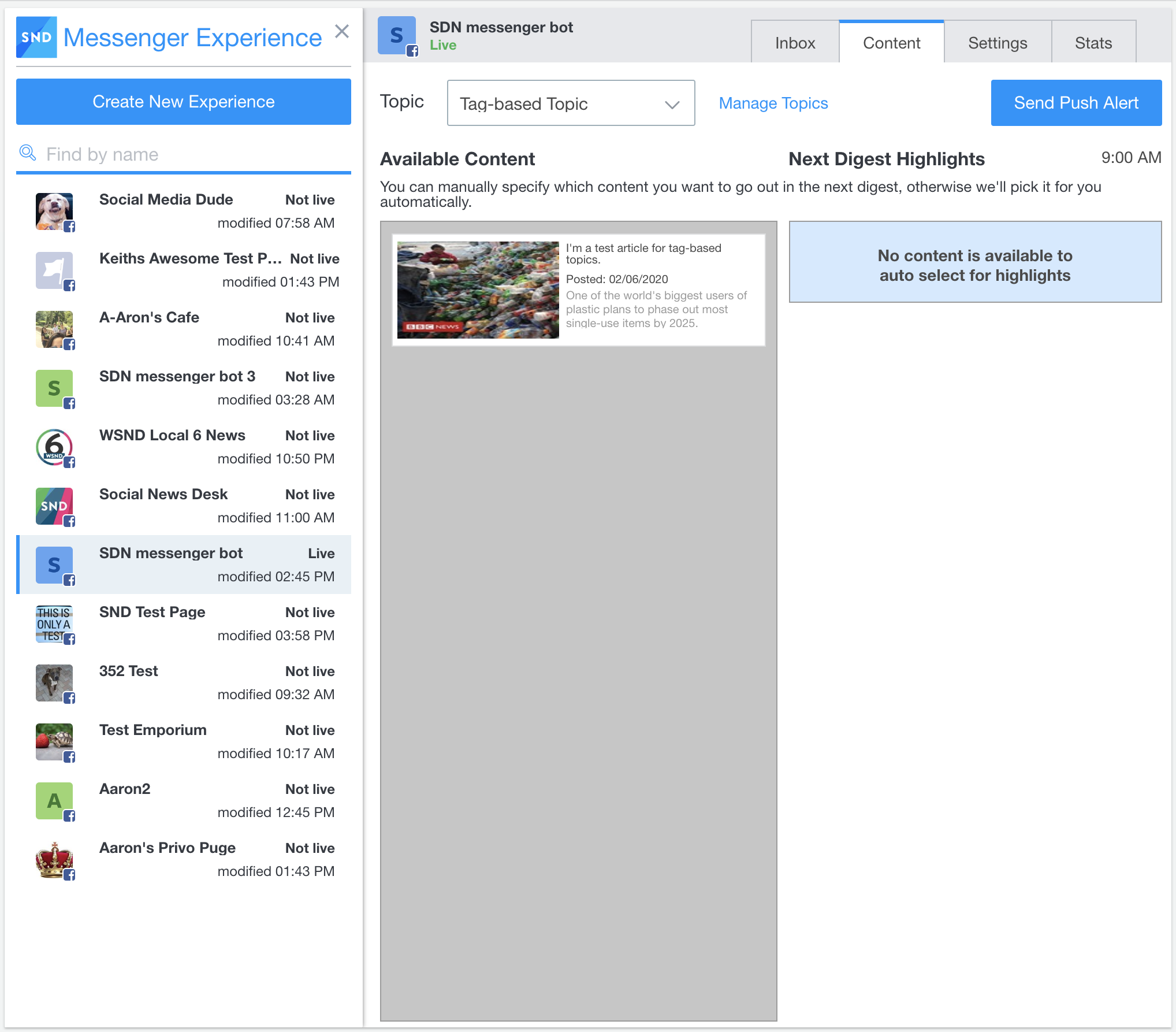Click Aaron2 green A avatar
1176x1032 pixels.
[54, 801]
